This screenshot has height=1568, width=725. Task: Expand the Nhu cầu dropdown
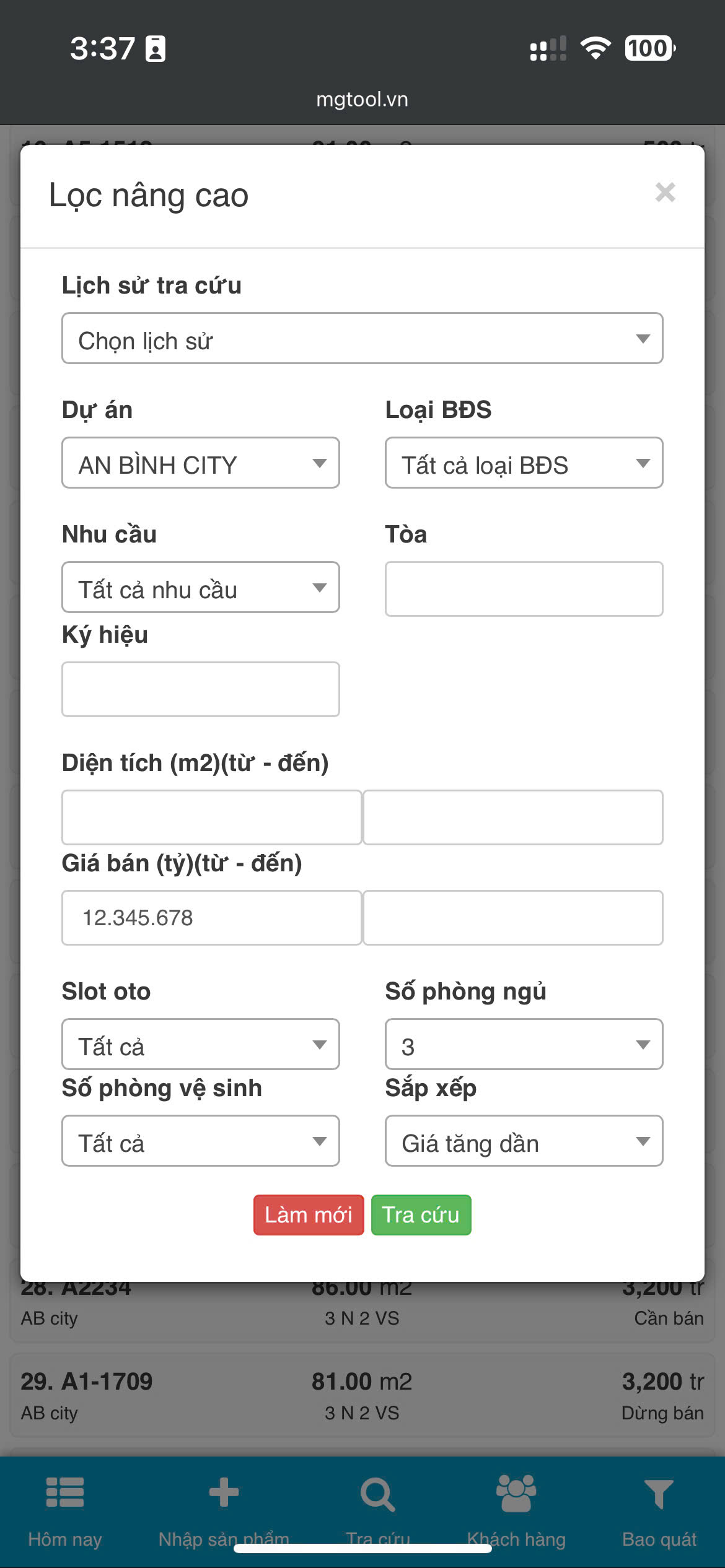pyautogui.click(x=200, y=588)
